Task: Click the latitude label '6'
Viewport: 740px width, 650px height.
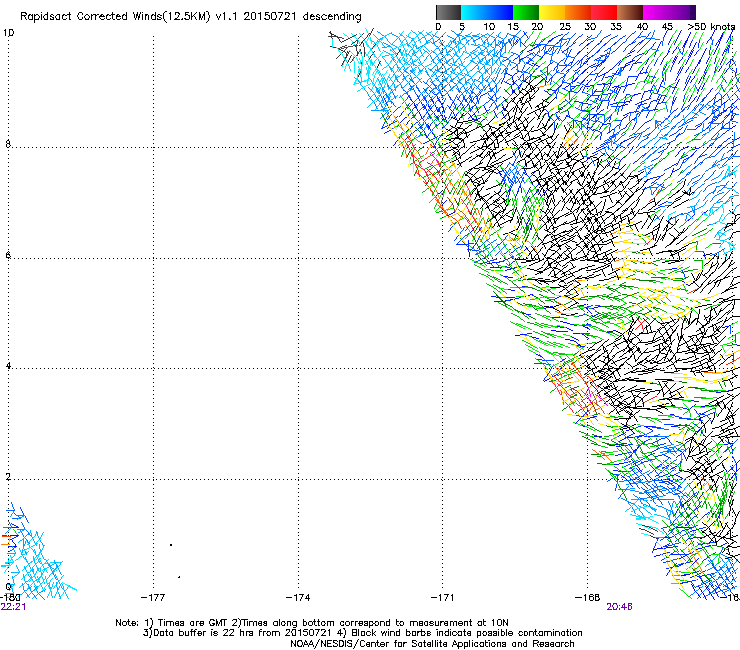Action: click(x=8, y=255)
